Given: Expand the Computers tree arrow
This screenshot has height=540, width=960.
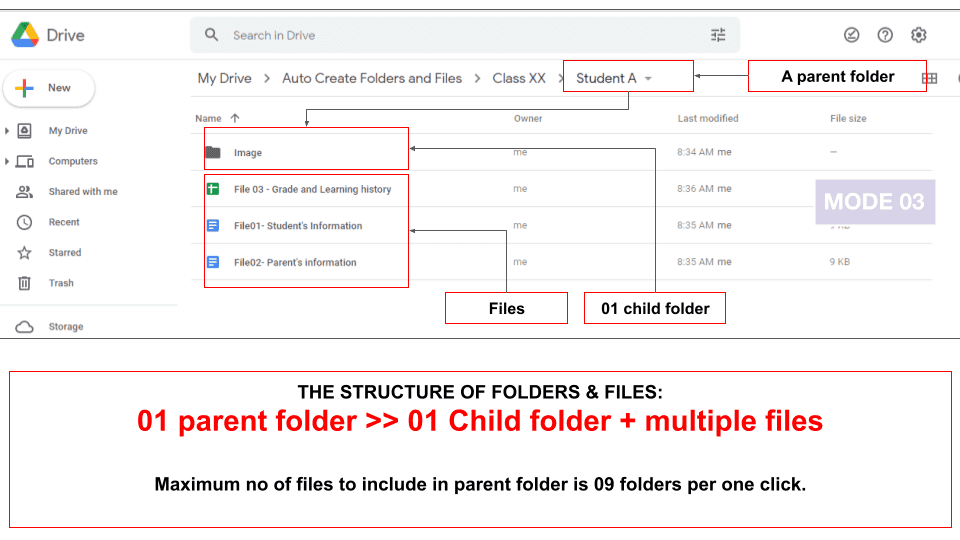Looking at the screenshot, I should click(x=8, y=161).
